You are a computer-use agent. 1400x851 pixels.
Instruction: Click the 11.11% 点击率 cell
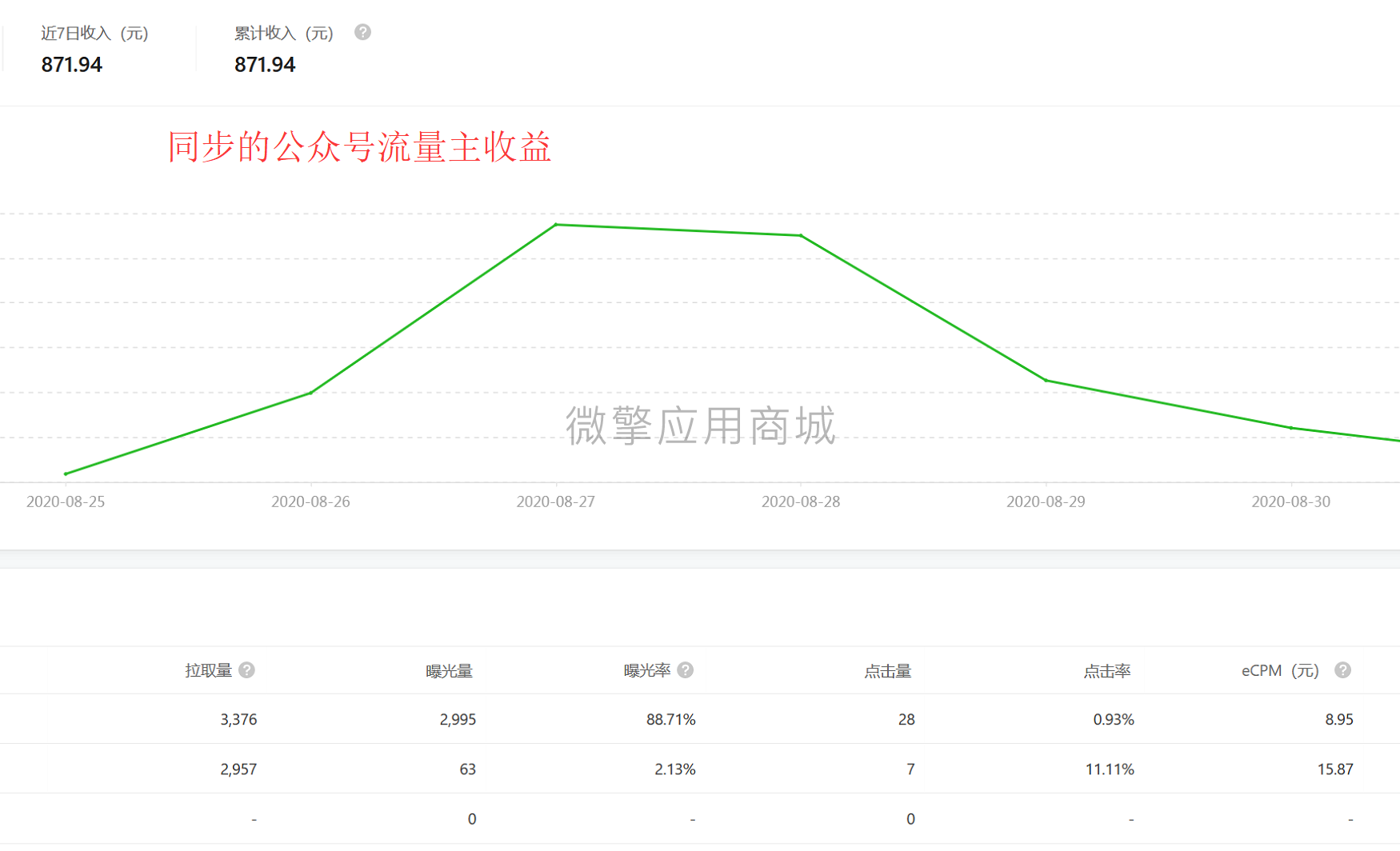pos(1110,769)
